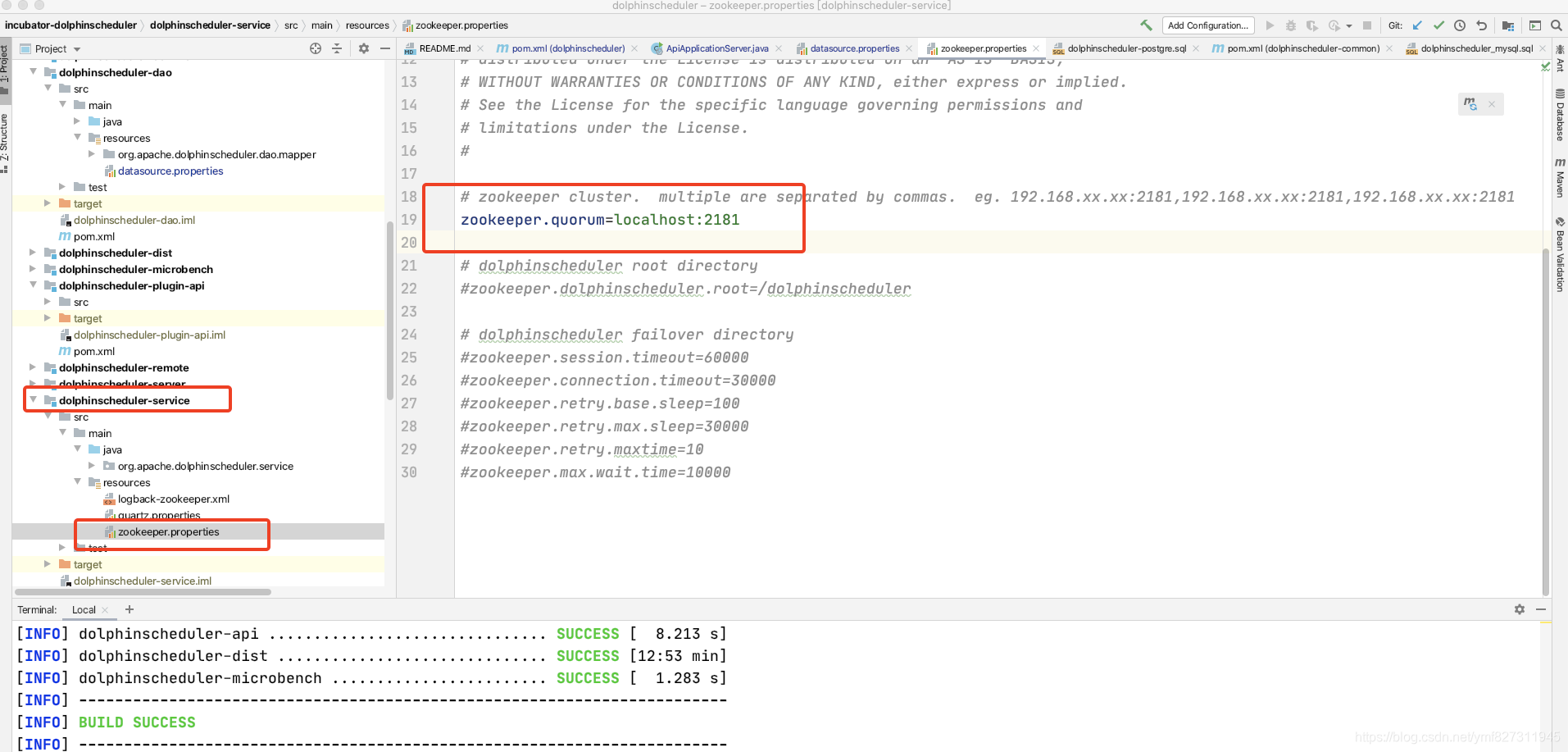Select org.apache.dolphinscheduler.service package

pyautogui.click(x=206, y=466)
